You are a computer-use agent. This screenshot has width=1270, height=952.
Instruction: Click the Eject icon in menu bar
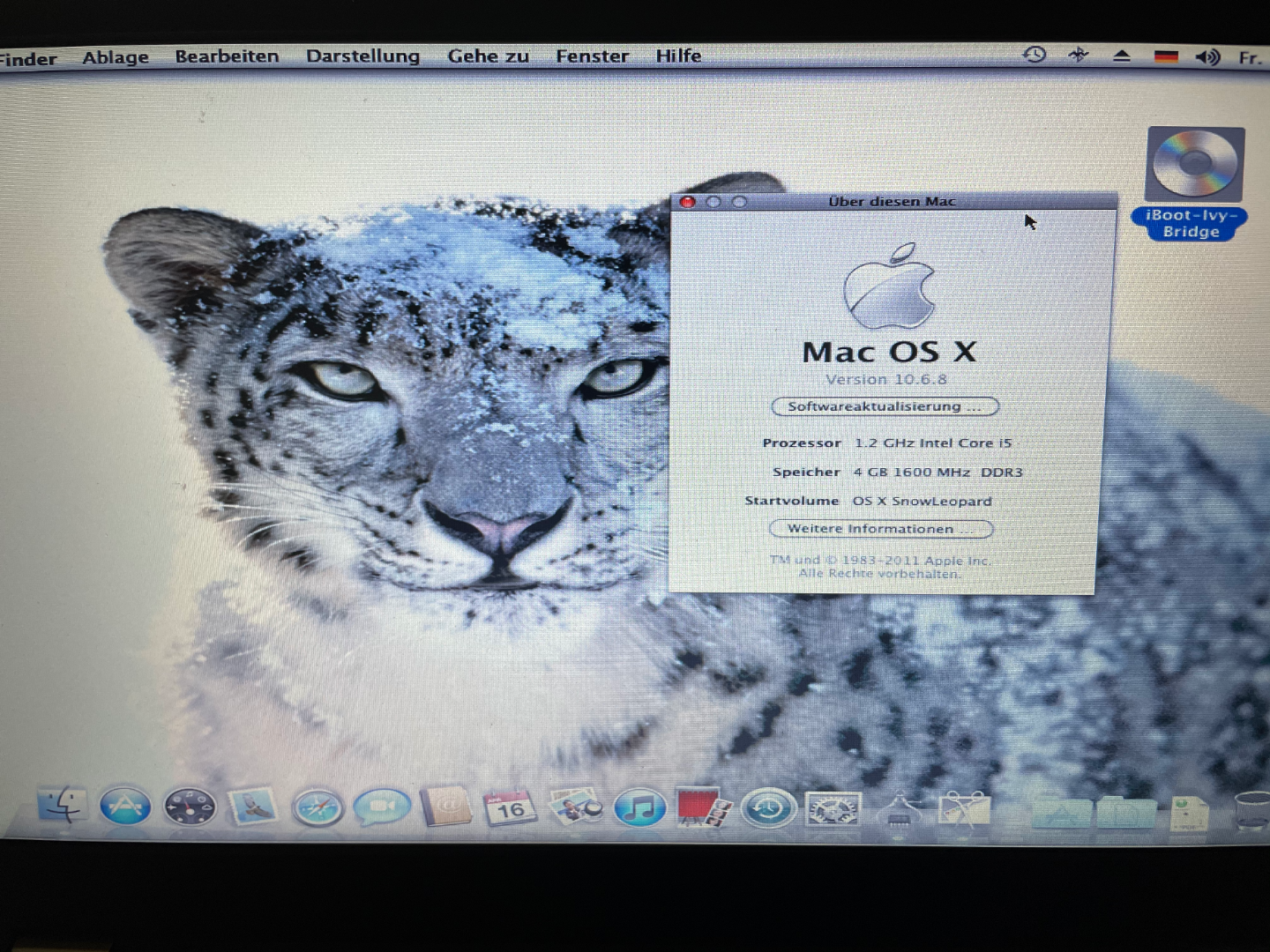coord(1122,56)
